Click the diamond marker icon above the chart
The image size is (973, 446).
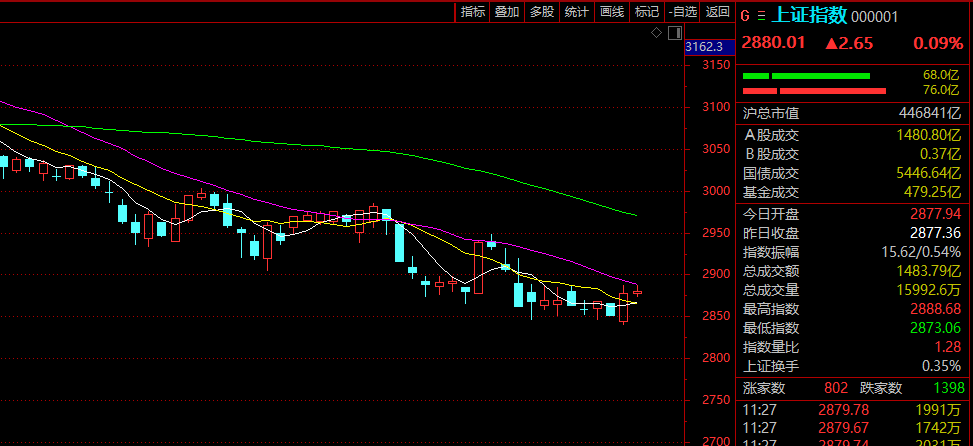tap(656, 33)
